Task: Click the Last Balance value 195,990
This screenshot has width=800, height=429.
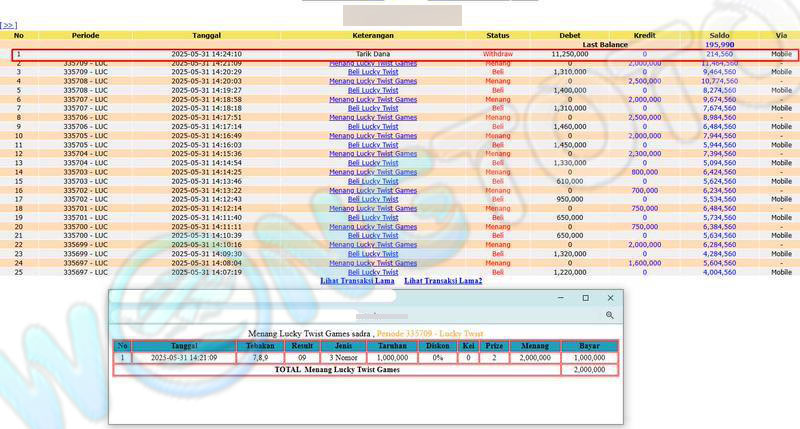Action: (720, 45)
